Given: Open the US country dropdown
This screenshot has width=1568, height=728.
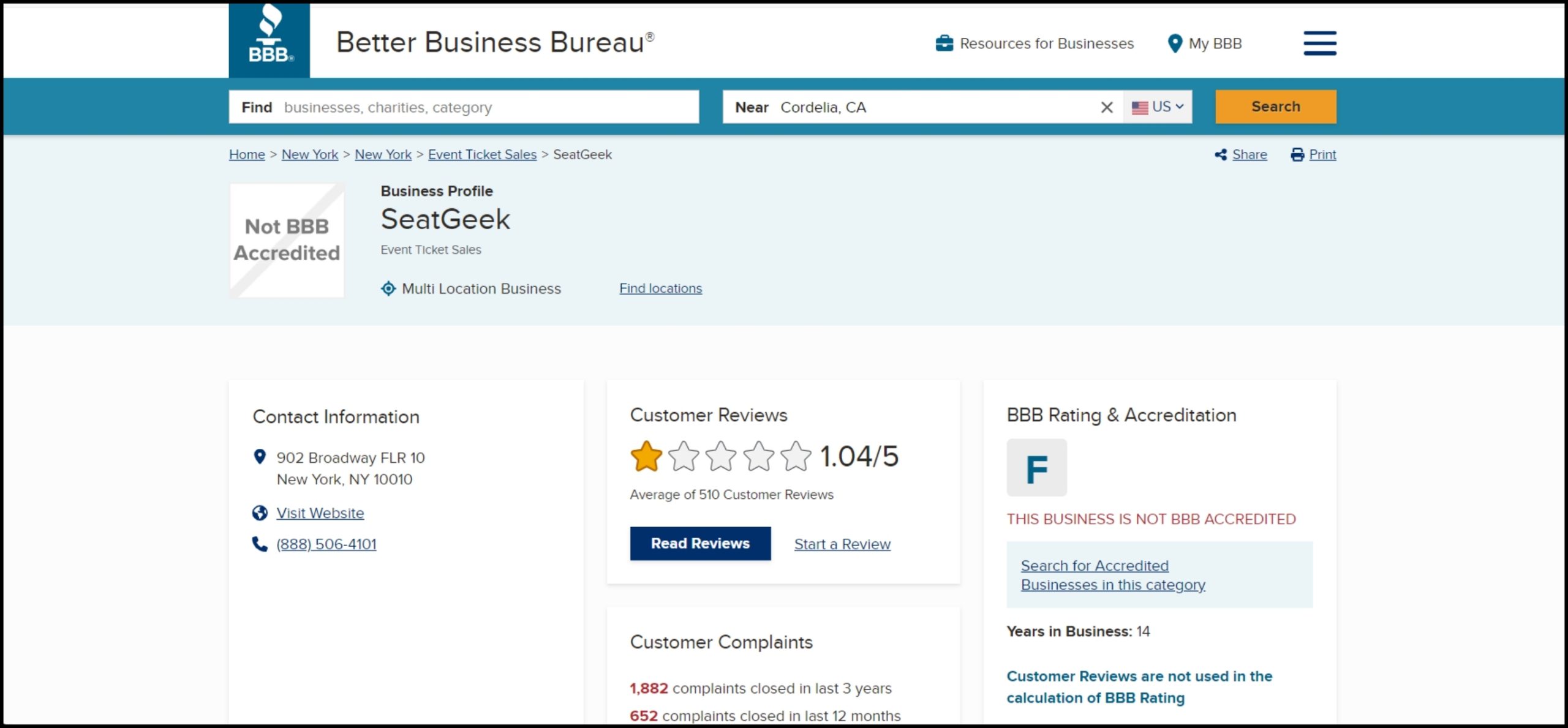Looking at the screenshot, I should click(x=1158, y=107).
